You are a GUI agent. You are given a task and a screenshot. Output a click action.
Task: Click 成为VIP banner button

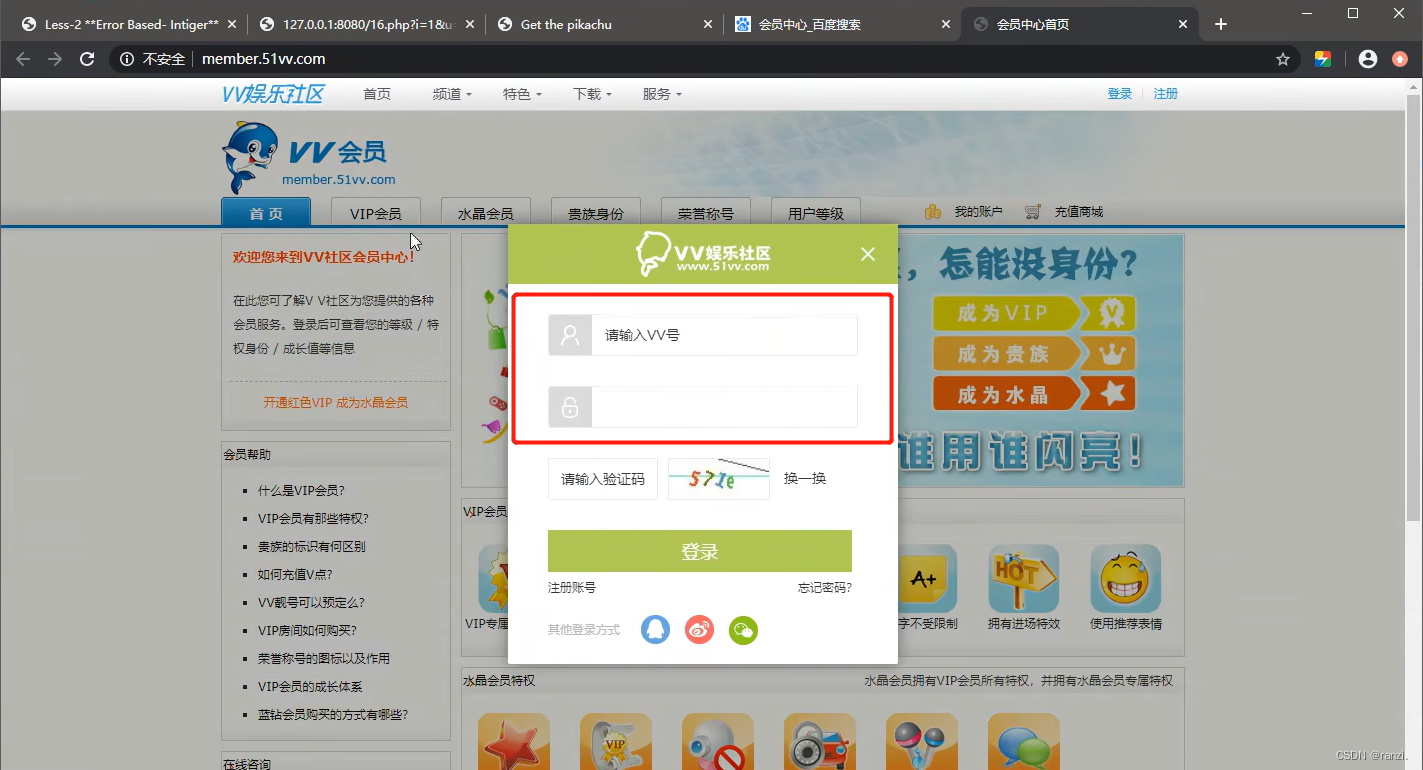(1034, 313)
